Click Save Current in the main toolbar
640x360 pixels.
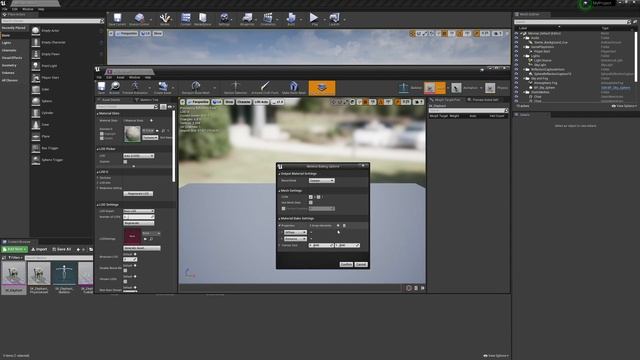(118, 19)
